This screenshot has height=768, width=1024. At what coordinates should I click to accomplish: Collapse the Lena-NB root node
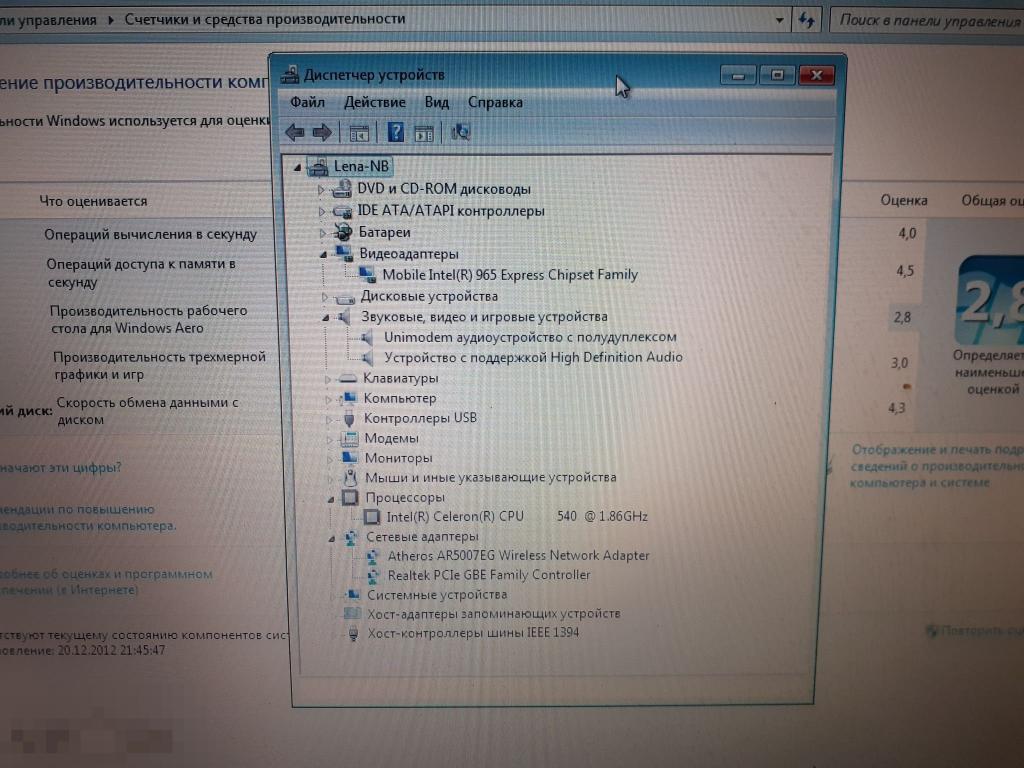click(298, 168)
